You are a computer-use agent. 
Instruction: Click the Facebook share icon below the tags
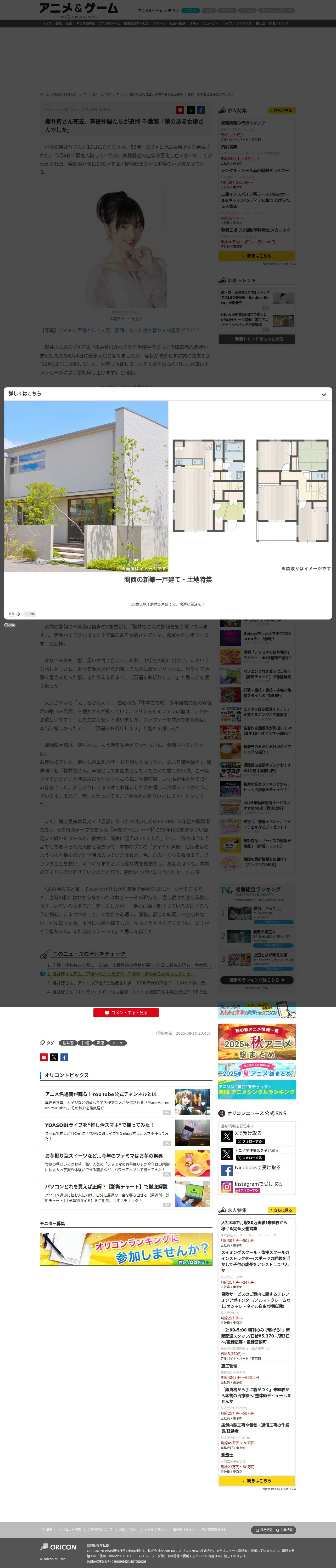(x=64, y=1057)
